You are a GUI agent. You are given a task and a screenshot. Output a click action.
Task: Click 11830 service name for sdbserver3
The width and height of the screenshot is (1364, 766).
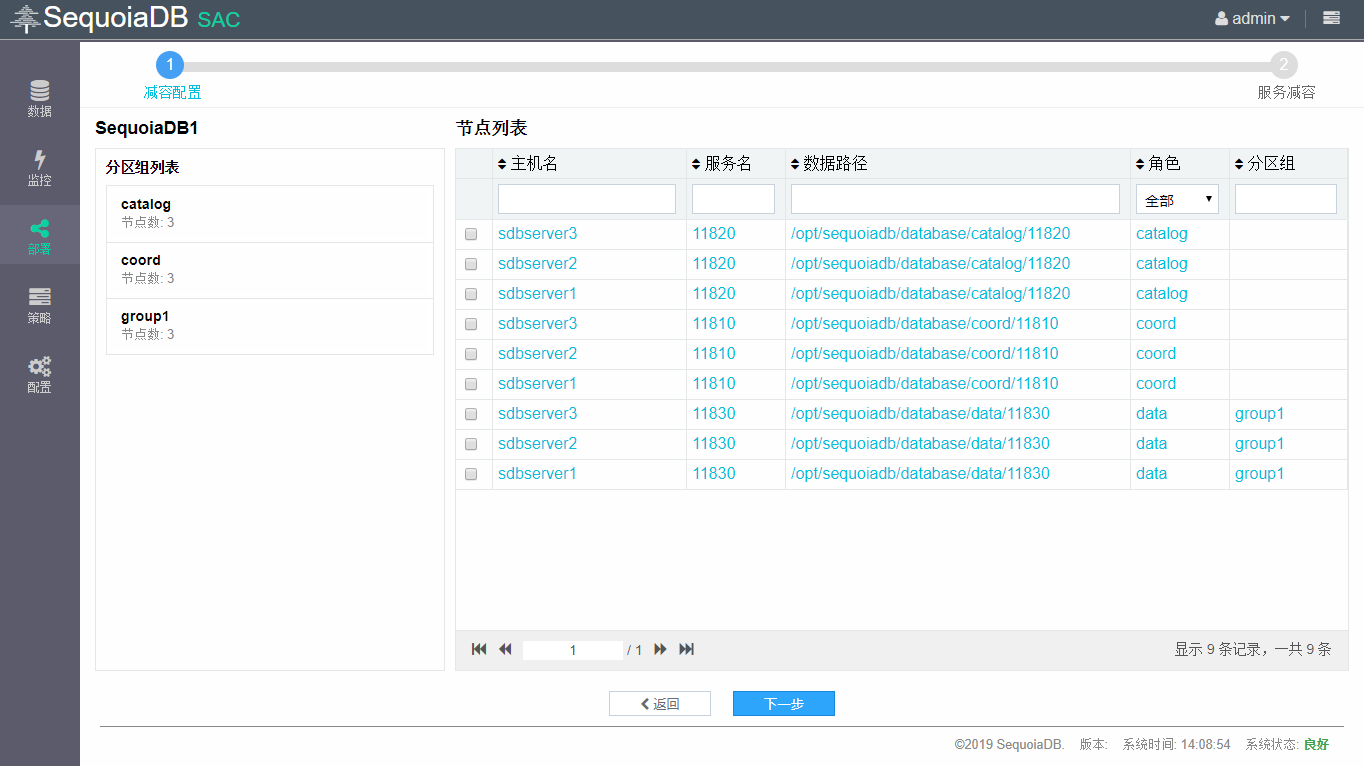tap(714, 414)
